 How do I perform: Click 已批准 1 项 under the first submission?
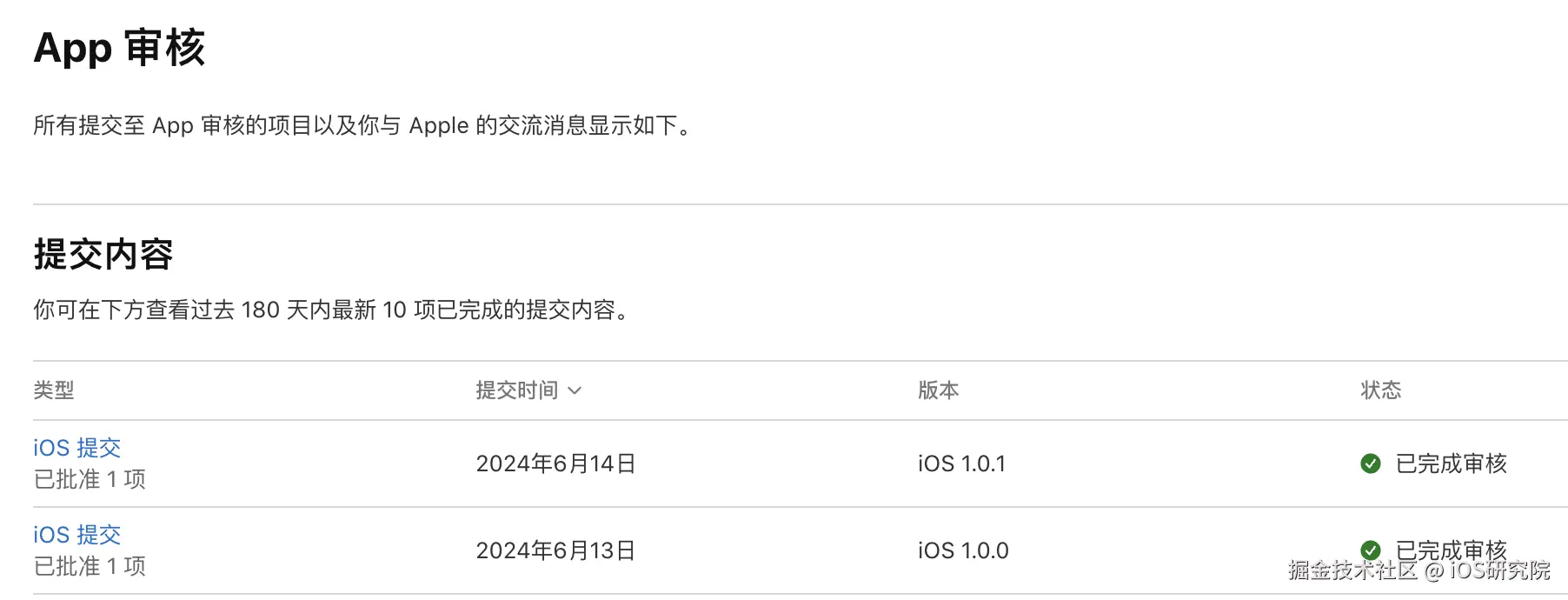point(90,478)
